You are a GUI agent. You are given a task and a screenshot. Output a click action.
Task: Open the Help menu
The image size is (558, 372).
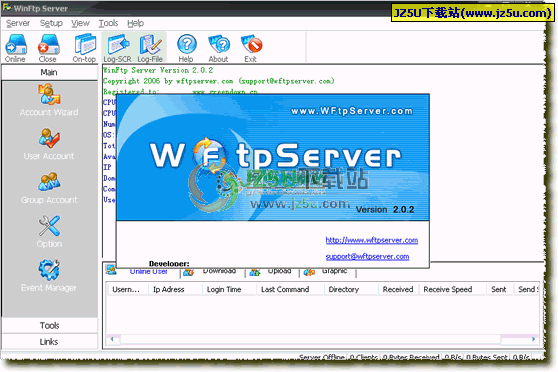pos(136,23)
